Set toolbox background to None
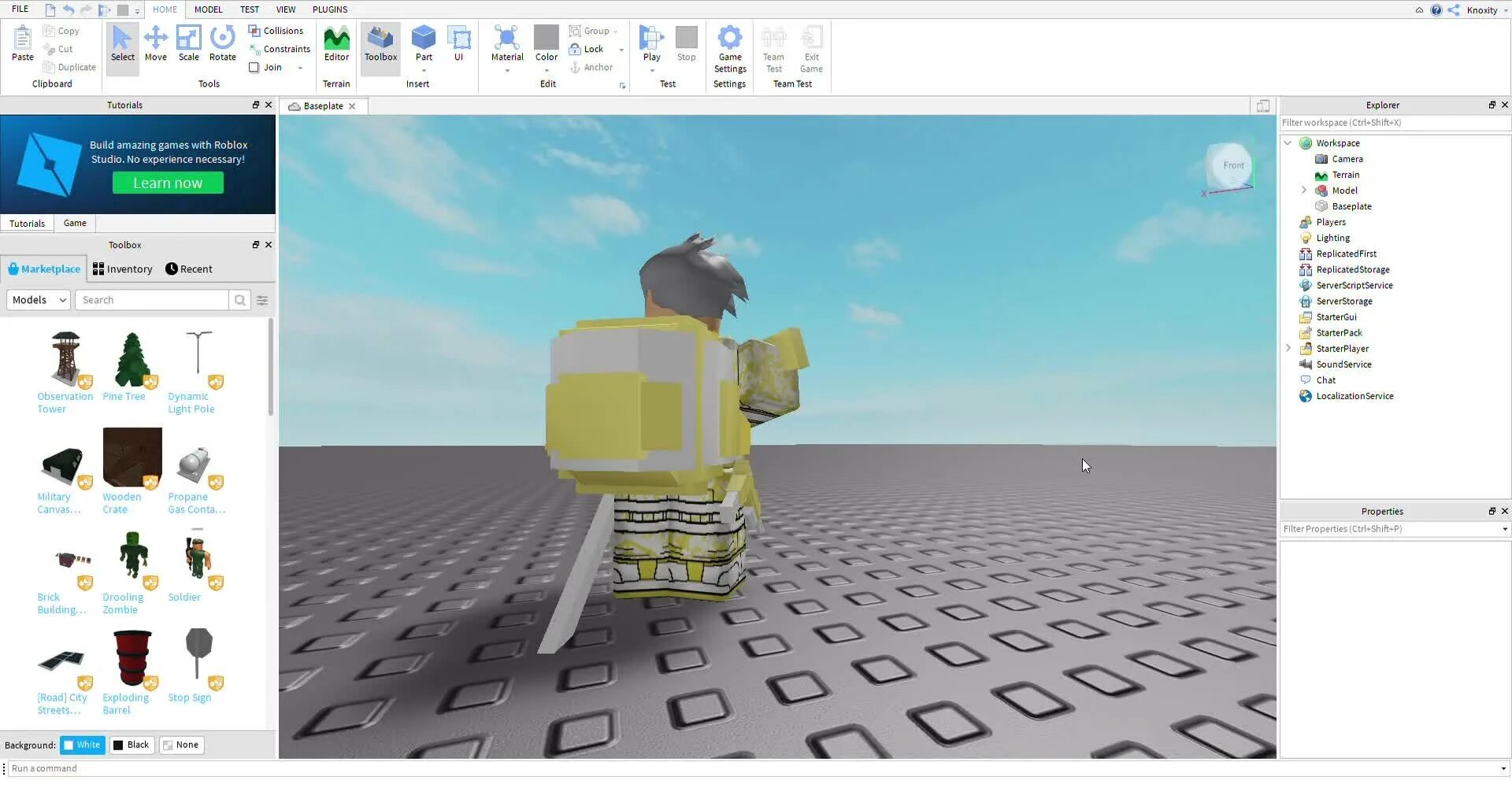The height and width of the screenshot is (803, 1512). click(181, 745)
